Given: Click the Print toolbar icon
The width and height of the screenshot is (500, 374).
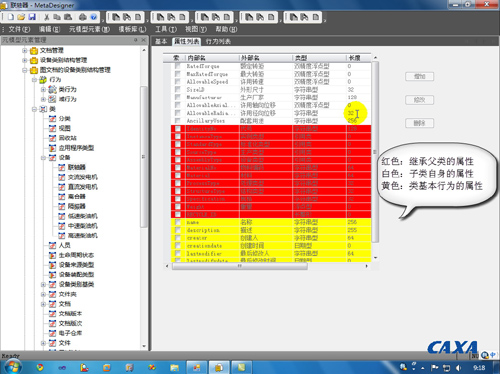Looking at the screenshot, I should [83, 17].
